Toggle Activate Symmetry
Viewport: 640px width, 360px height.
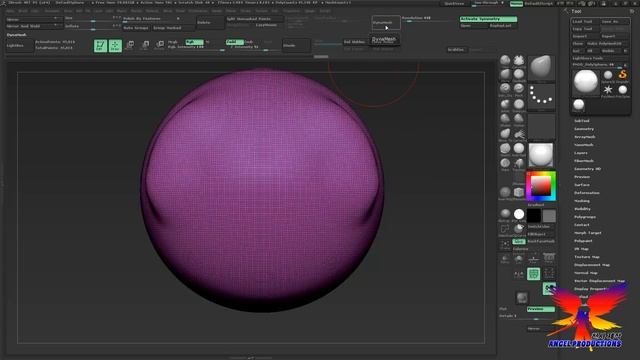coord(488,19)
